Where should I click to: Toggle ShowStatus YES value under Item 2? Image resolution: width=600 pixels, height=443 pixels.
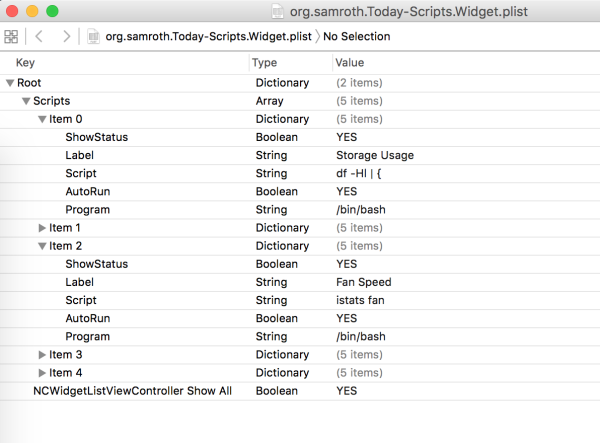click(347, 264)
